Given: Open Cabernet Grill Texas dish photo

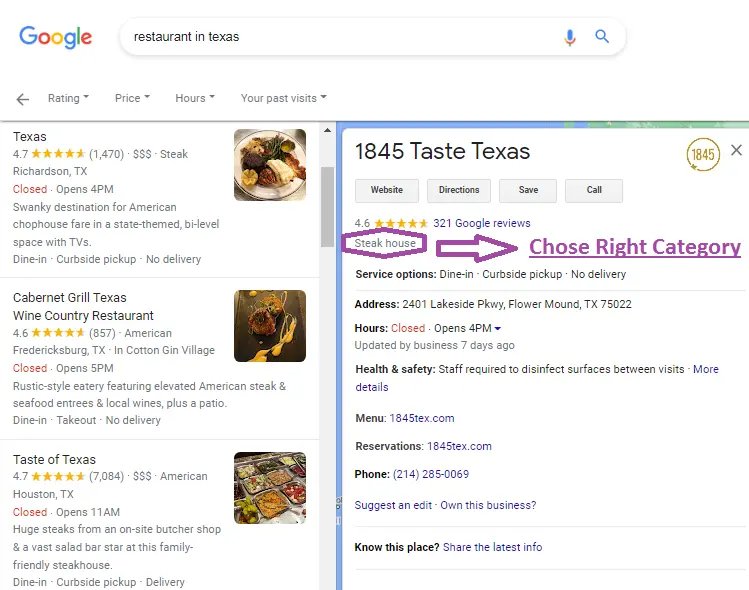Looking at the screenshot, I should coord(270,326).
